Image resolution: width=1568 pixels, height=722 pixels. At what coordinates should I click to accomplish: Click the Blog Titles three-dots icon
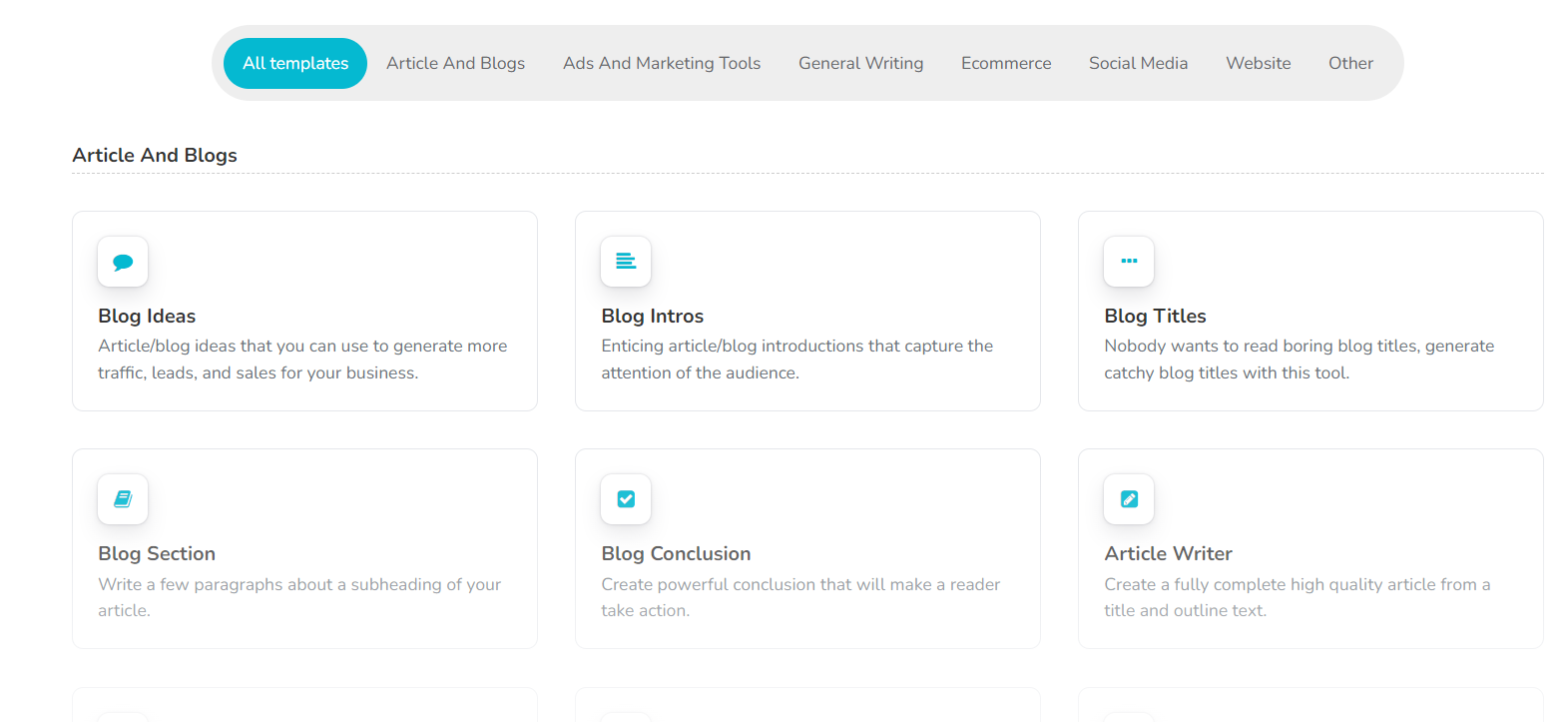click(1129, 262)
